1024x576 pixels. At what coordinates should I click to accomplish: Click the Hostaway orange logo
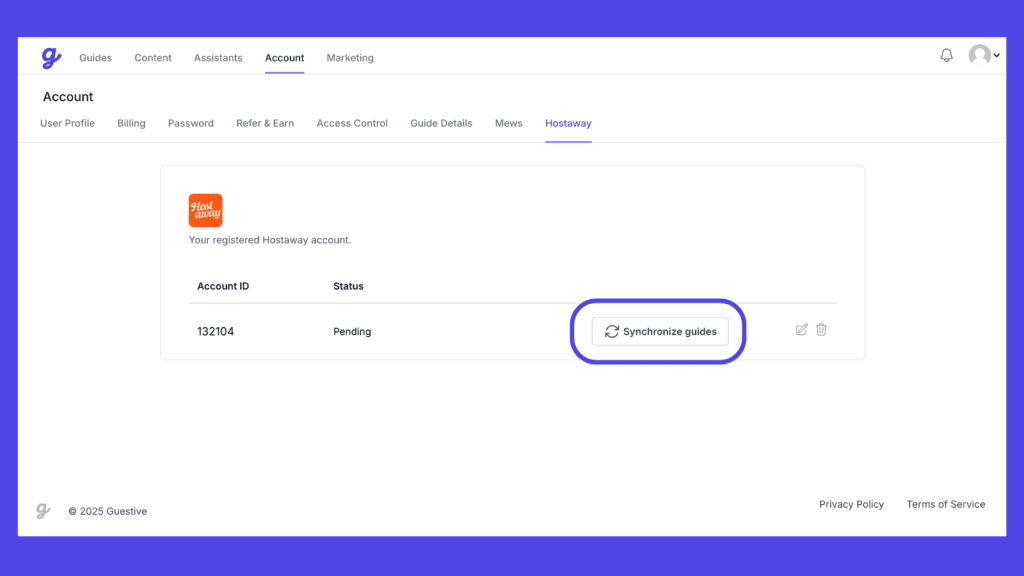(x=205, y=210)
